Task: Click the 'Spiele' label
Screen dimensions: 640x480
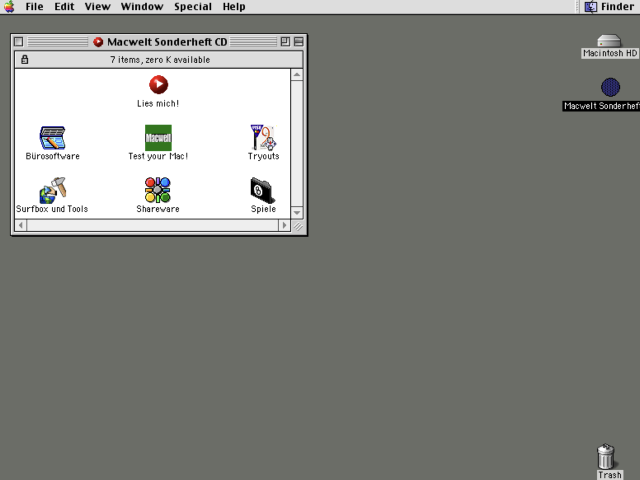Action: tap(263, 209)
